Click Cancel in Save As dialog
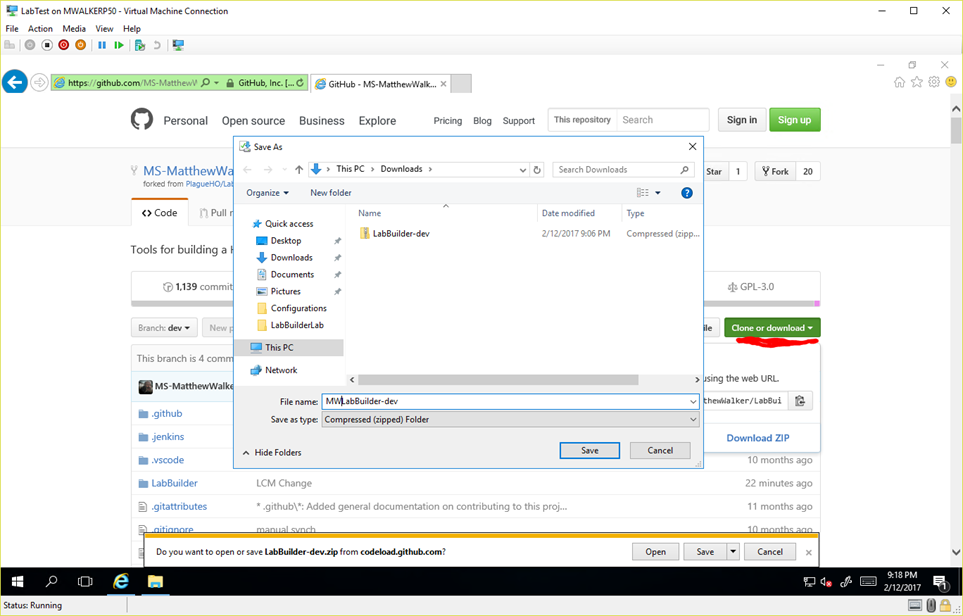This screenshot has width=963, height=616. [660, 450]
